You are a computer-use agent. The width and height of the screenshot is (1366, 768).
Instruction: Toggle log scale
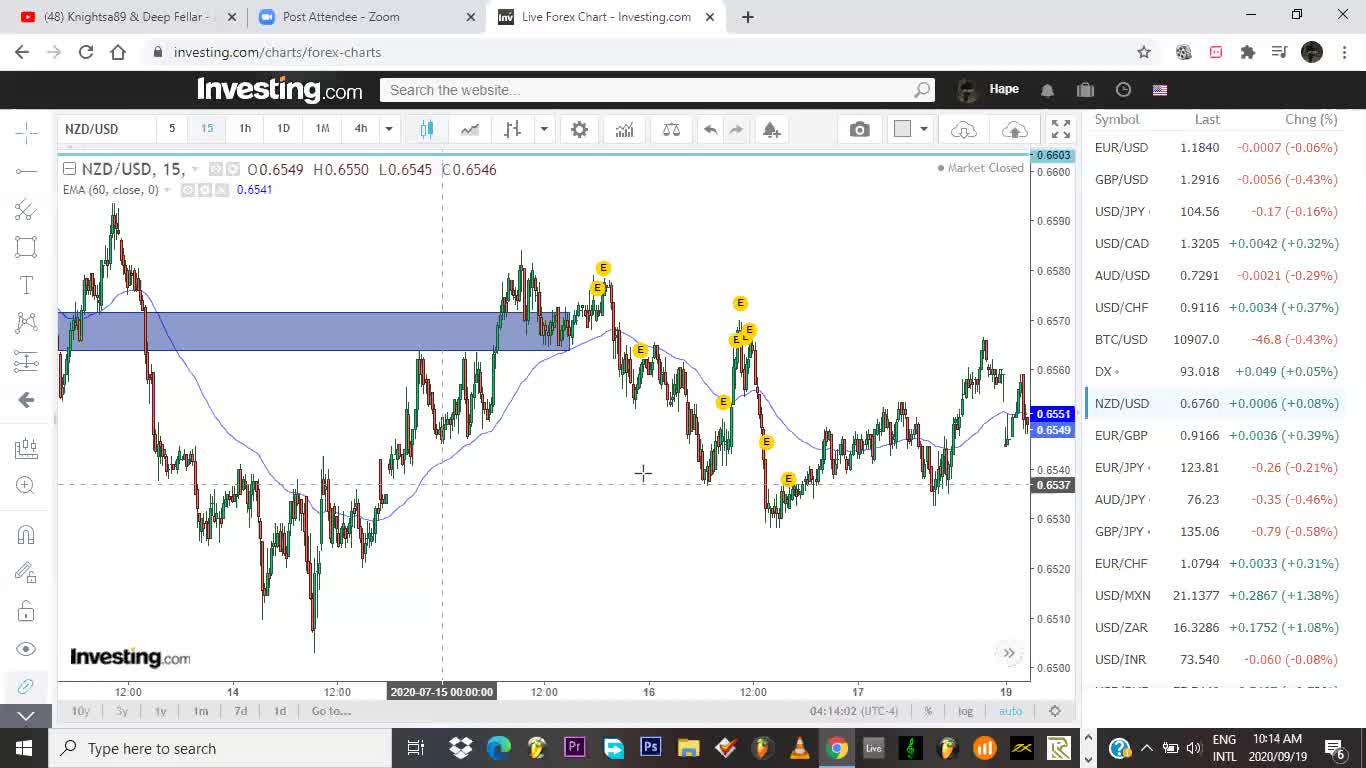click(965, 711)
